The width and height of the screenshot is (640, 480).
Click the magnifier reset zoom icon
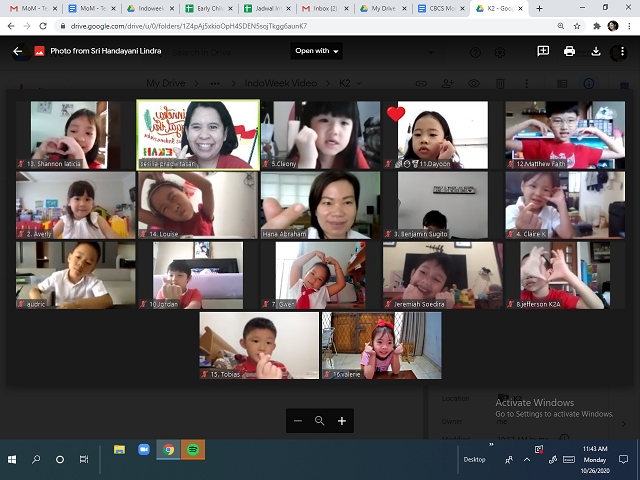[x=320, y=421]
